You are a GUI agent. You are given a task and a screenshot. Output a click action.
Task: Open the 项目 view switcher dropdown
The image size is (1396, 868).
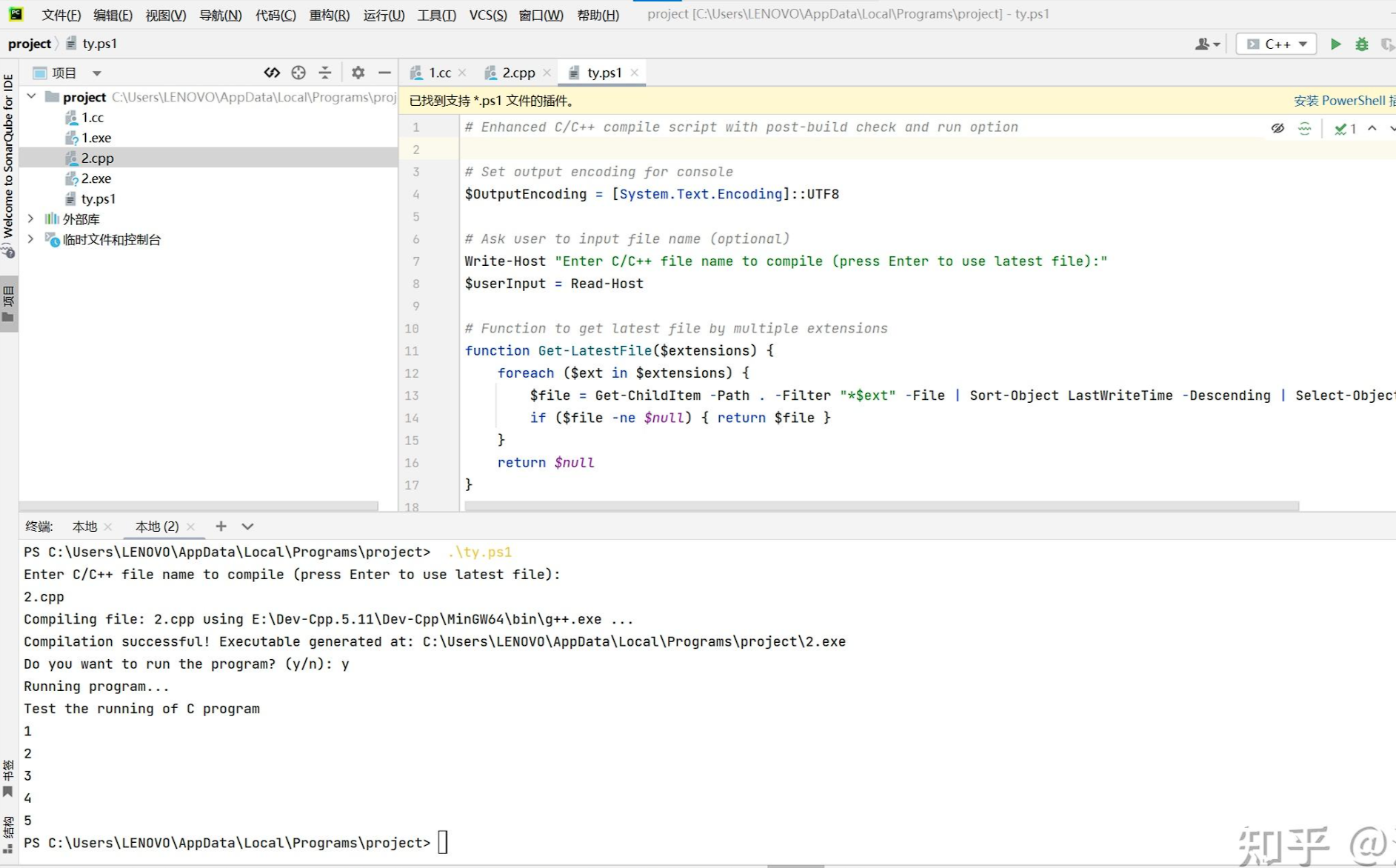pos(97,73)
